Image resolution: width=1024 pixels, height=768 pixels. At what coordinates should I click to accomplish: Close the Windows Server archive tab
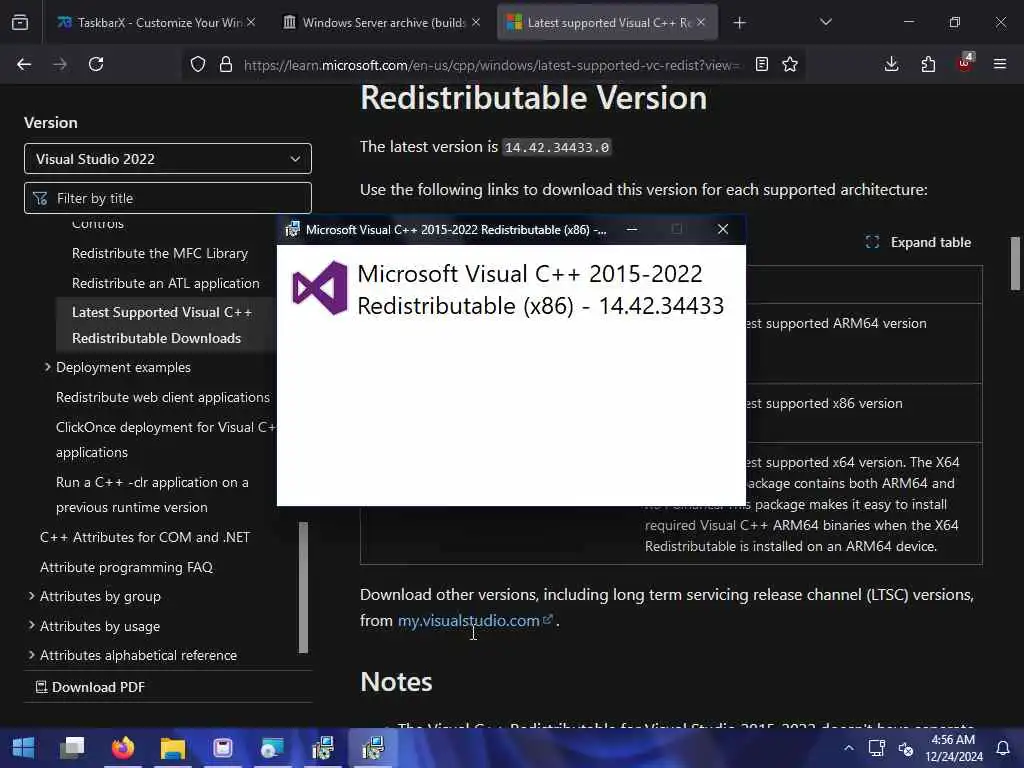476,22
